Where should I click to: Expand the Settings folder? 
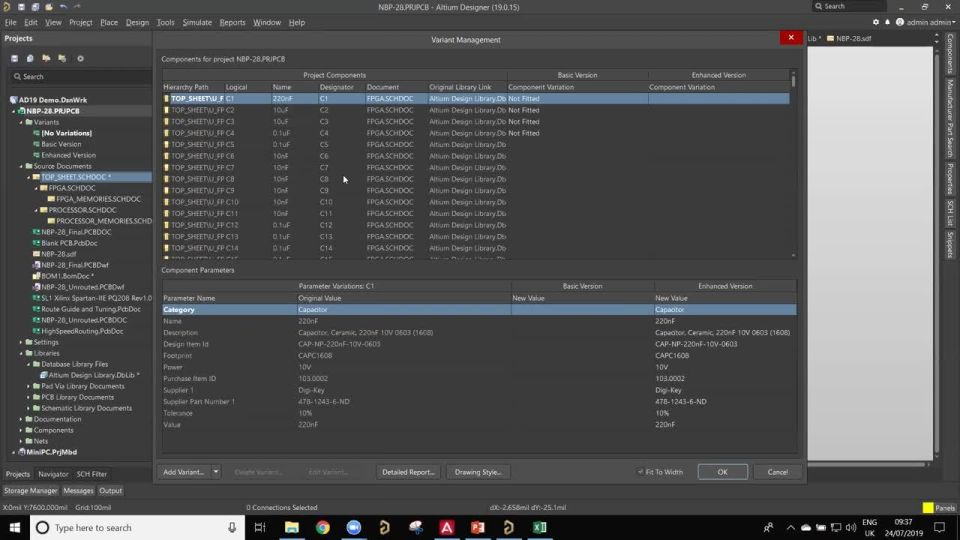(21, 342)
